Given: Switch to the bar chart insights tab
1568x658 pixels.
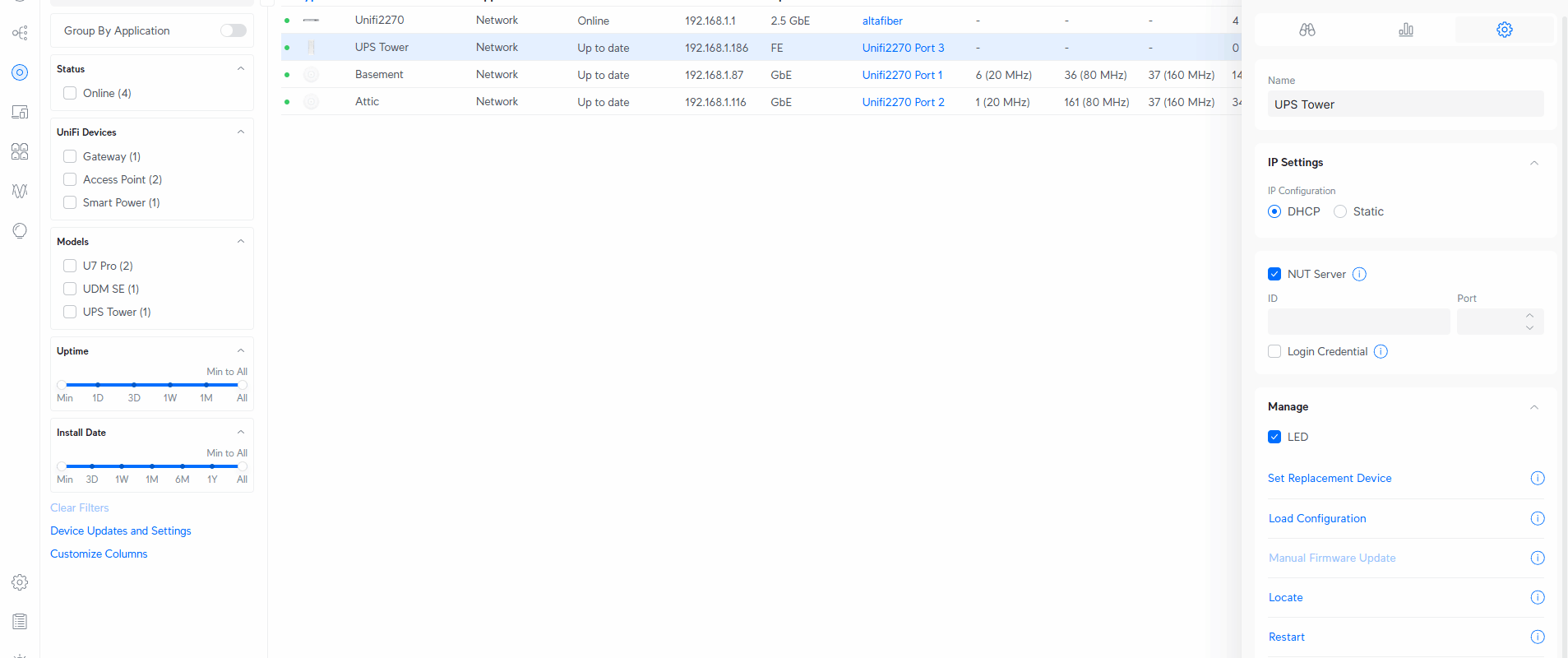Looking at the screenshot, I should coord(1406,30).
